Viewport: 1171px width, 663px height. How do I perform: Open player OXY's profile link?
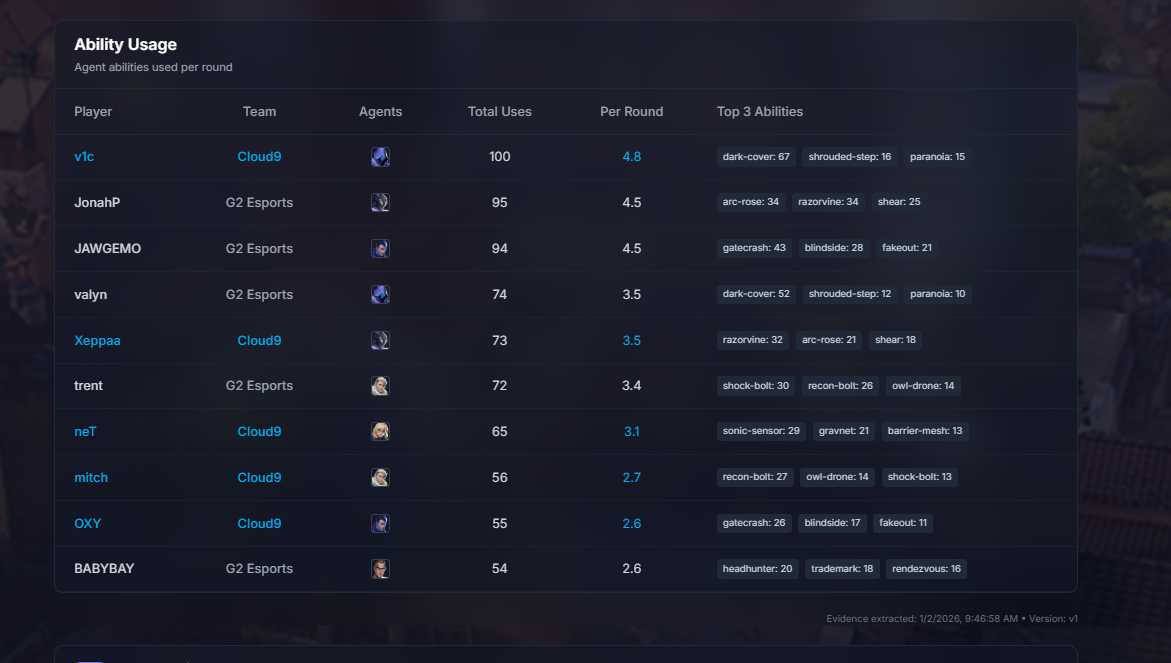[87, 523]
